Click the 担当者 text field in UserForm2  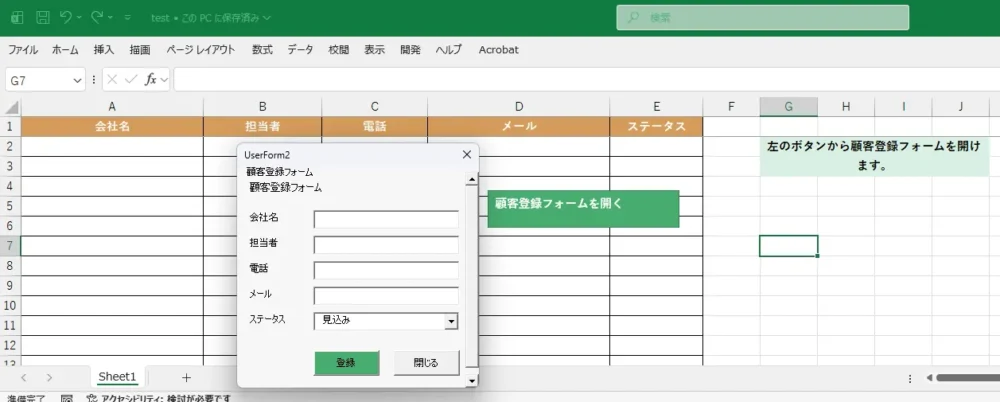[386, 245]
